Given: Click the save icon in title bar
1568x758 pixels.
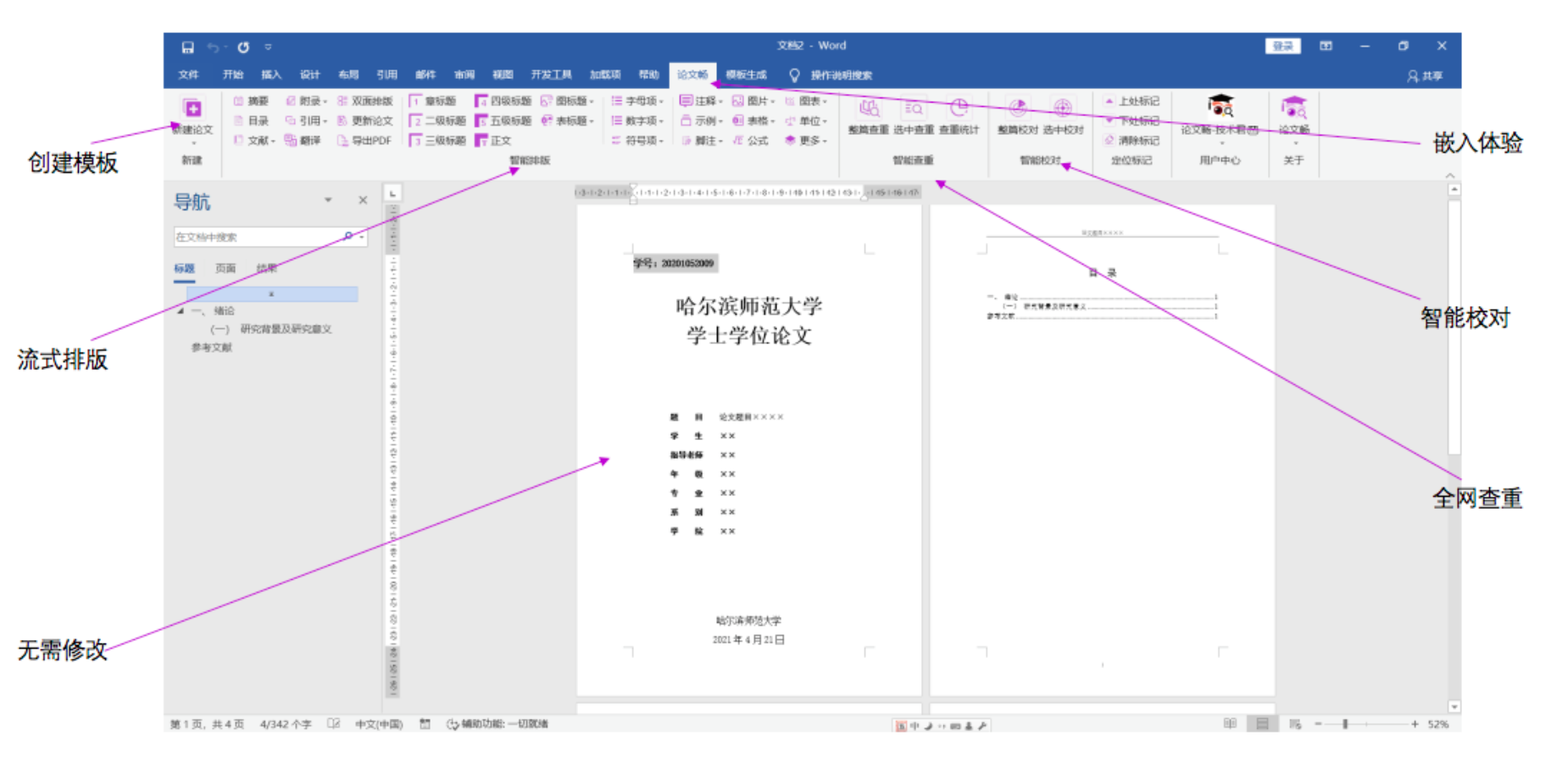Looking at the screenshot, I should click(188, 47).
